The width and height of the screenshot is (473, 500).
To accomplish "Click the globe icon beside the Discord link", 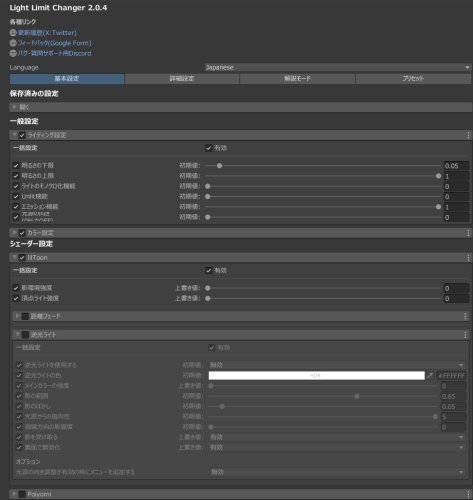I will coord(13,53).
